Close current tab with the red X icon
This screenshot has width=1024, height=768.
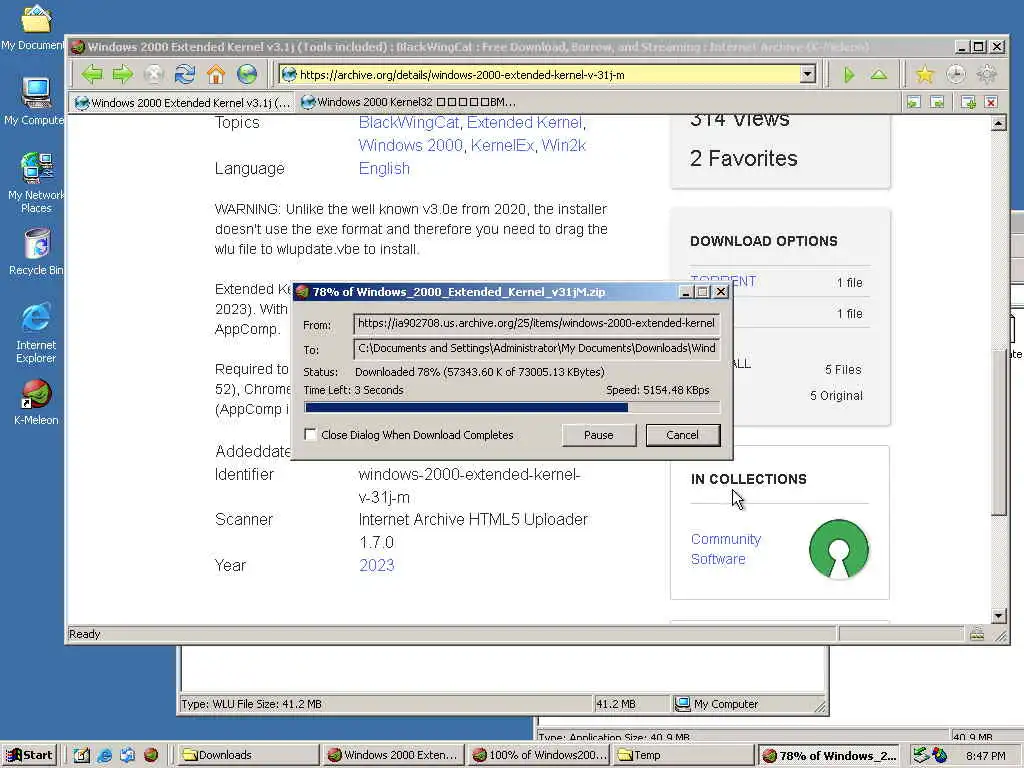pyautogui.click(x=991, y=102)
